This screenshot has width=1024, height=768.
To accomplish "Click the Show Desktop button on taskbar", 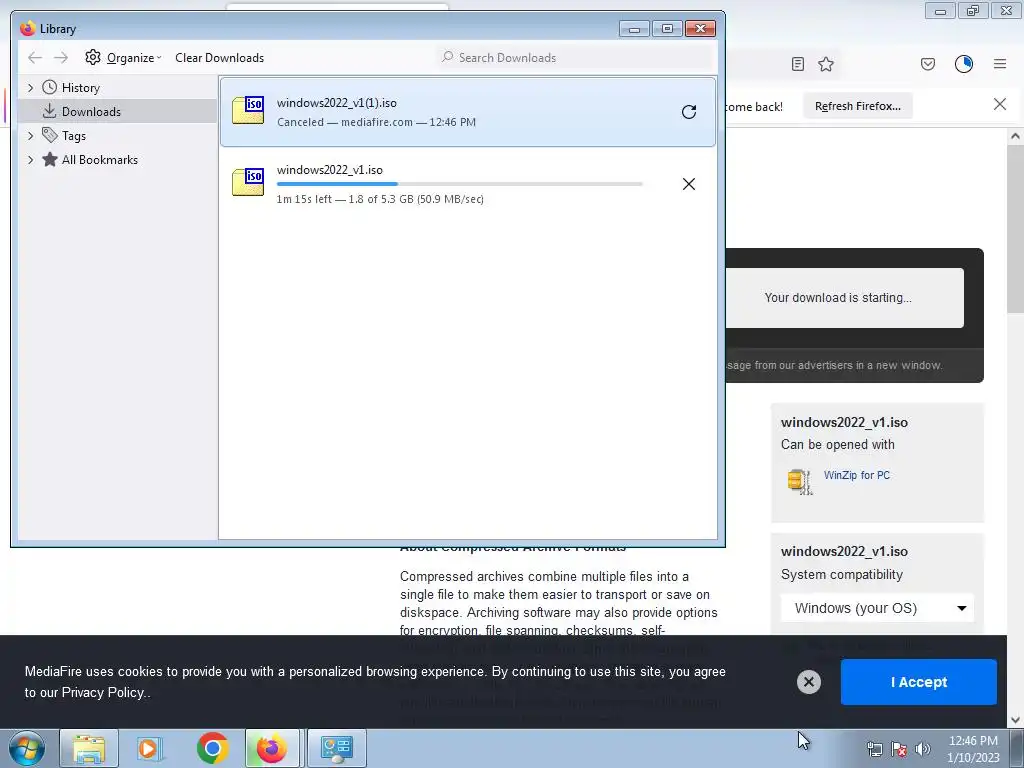I will [1016, 748].
